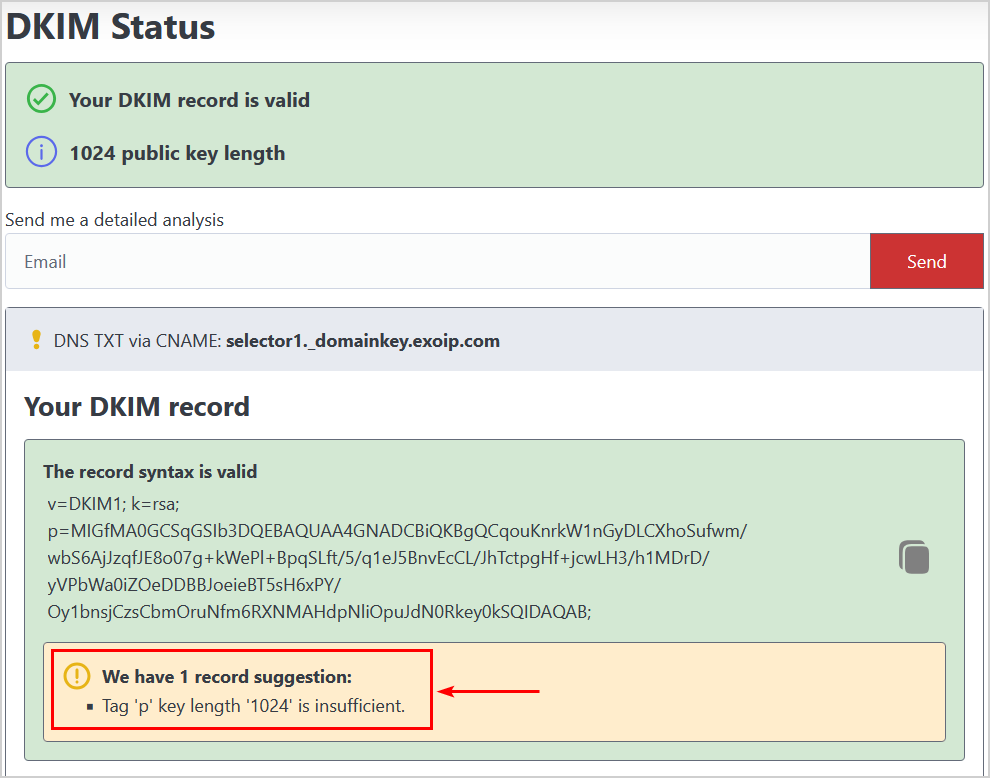Click blue info icon beside key length
Image resolution: width=990 pixels, height=778 pixels.
click(x=42, y=152)
